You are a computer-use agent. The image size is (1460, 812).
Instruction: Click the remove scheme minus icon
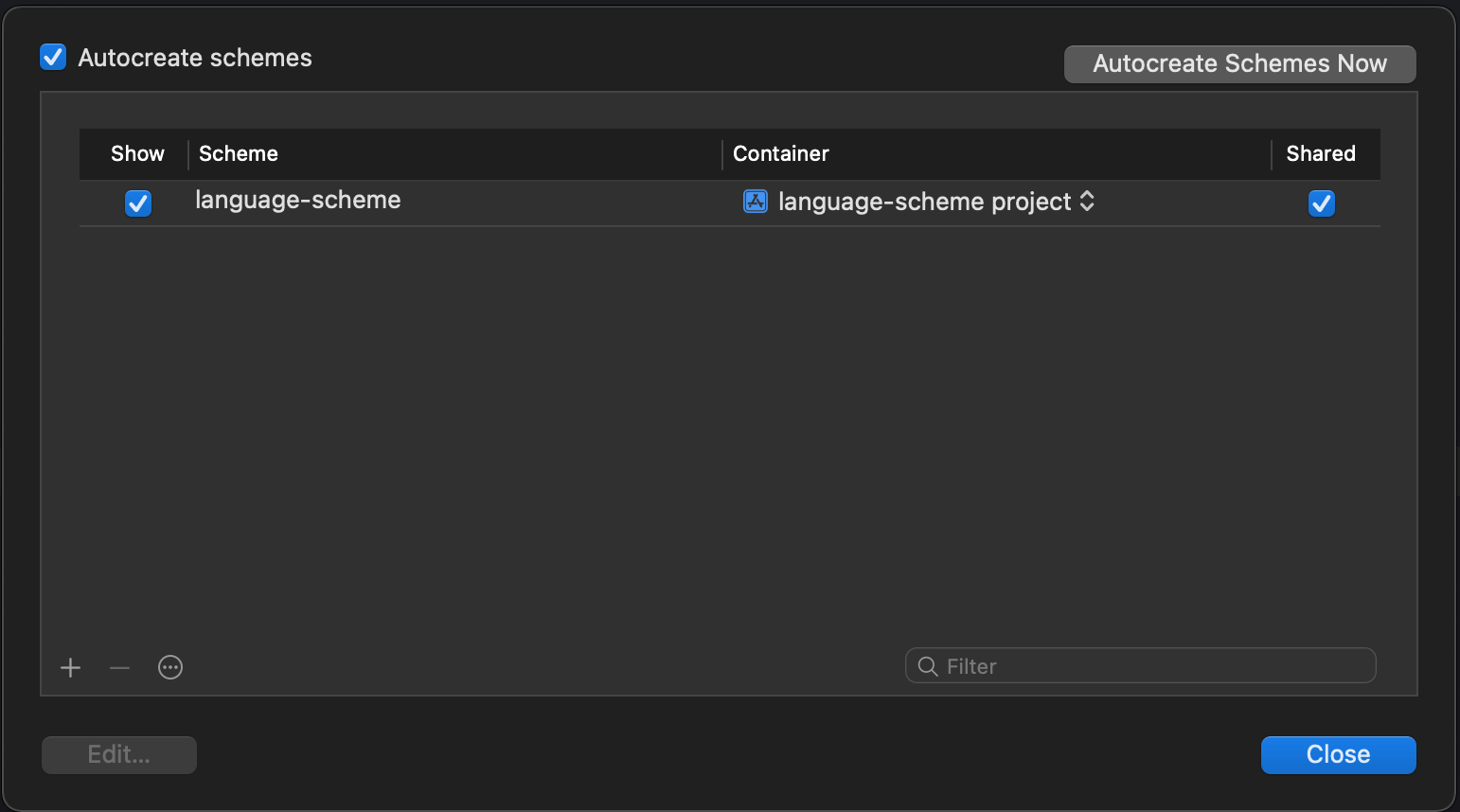pos(119,668)
